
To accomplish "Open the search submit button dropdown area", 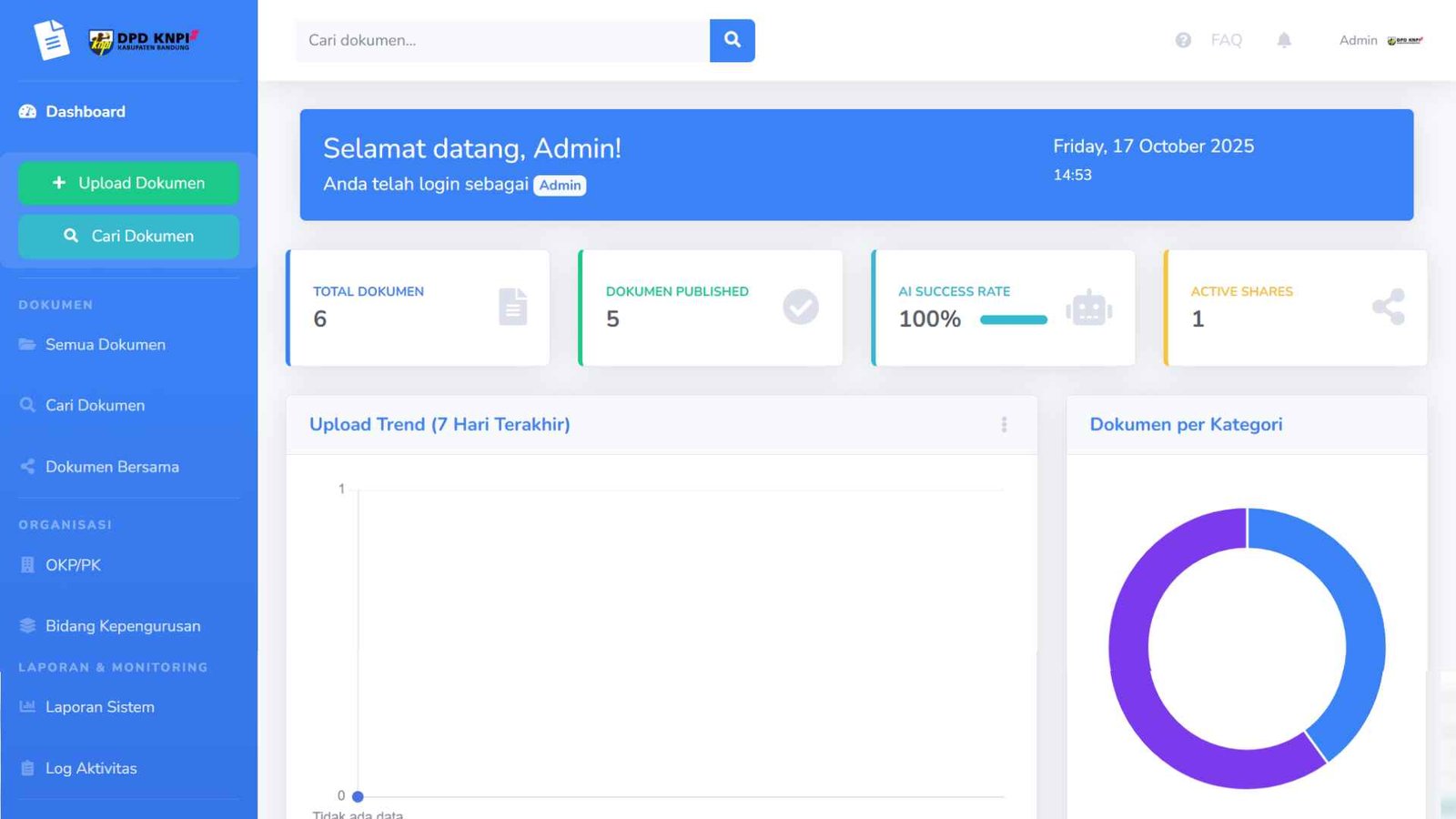I will (x=733, y=40).
